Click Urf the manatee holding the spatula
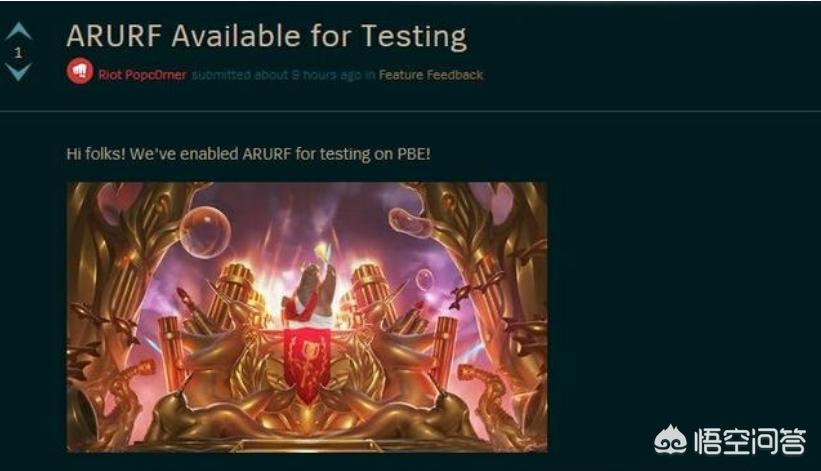 (x=310, y=294)
